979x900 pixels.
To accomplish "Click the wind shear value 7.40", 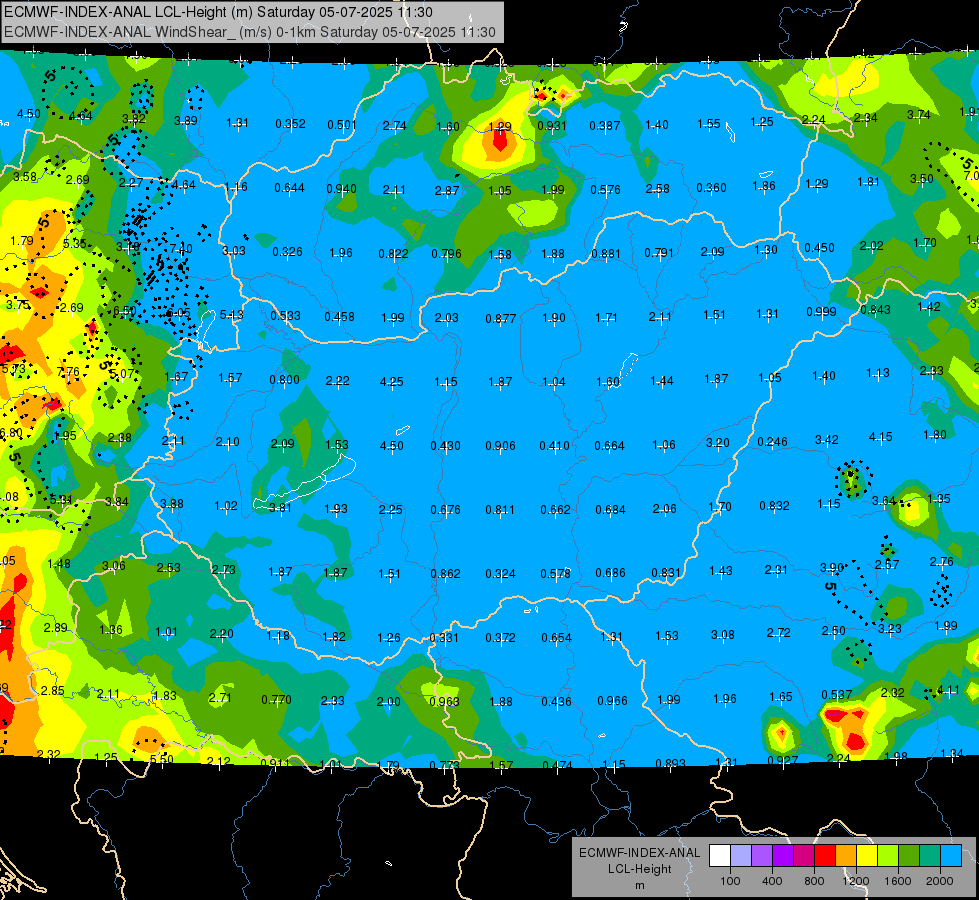I will [180, 249].
